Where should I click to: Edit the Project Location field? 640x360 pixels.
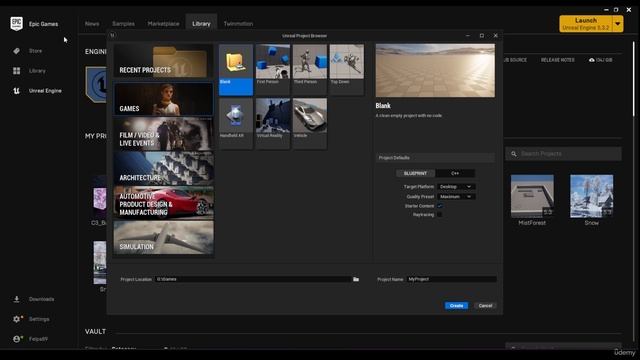click(x=253, y=279)
